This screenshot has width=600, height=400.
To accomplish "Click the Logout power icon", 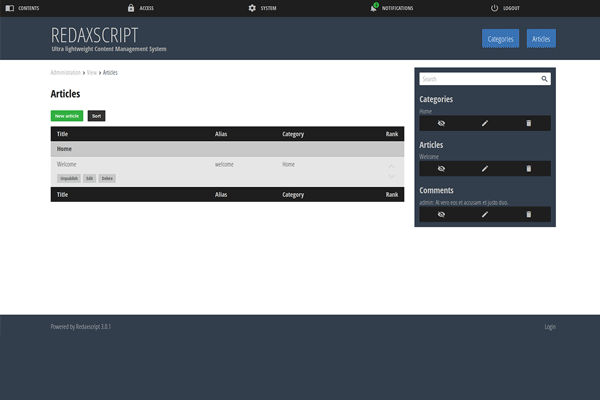I will (494, 8).
